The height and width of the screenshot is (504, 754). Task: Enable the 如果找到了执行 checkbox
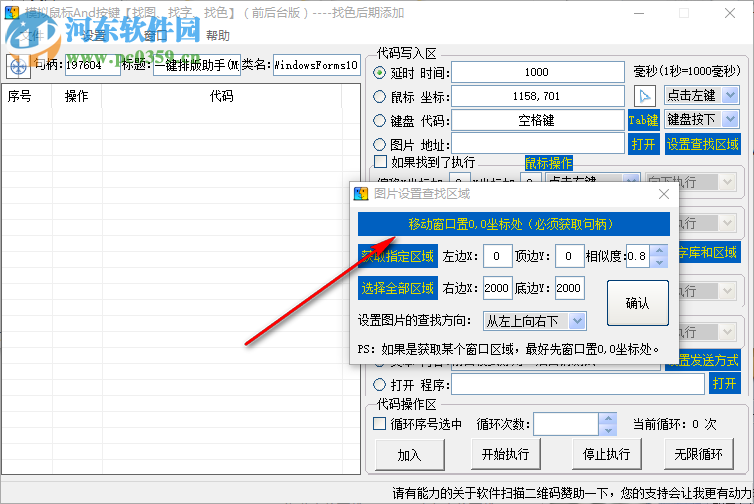click(x=380, y=162)
